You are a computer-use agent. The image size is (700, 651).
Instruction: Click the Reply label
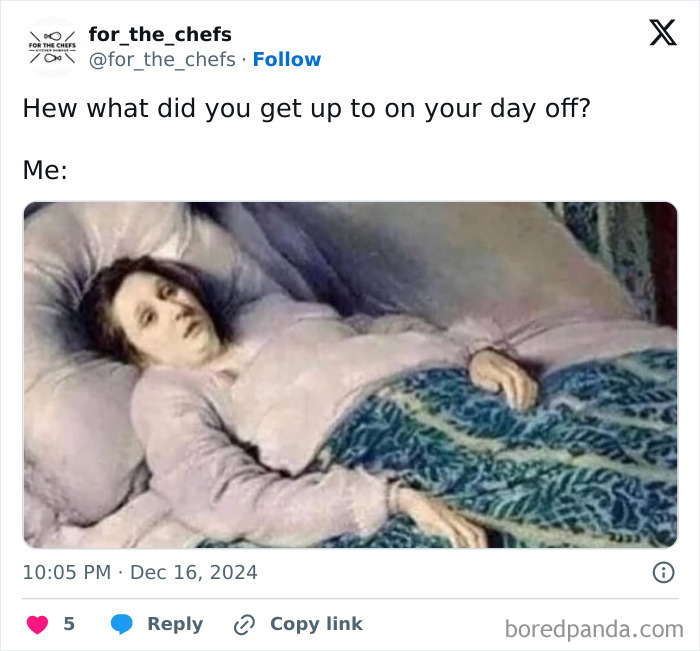tap(175, 624)
